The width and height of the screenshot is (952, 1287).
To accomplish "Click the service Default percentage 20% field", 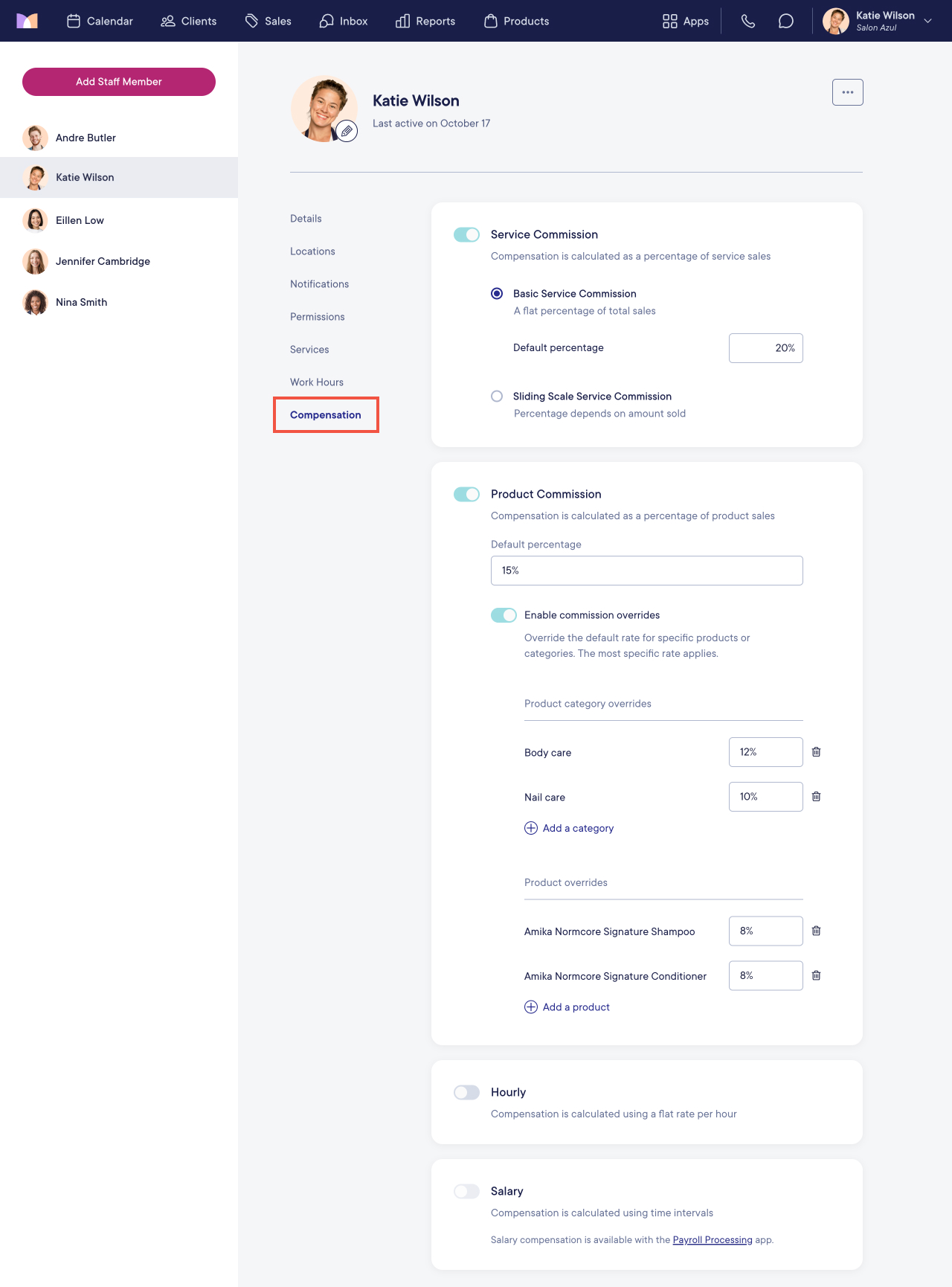I will click(x=766, y=348).
